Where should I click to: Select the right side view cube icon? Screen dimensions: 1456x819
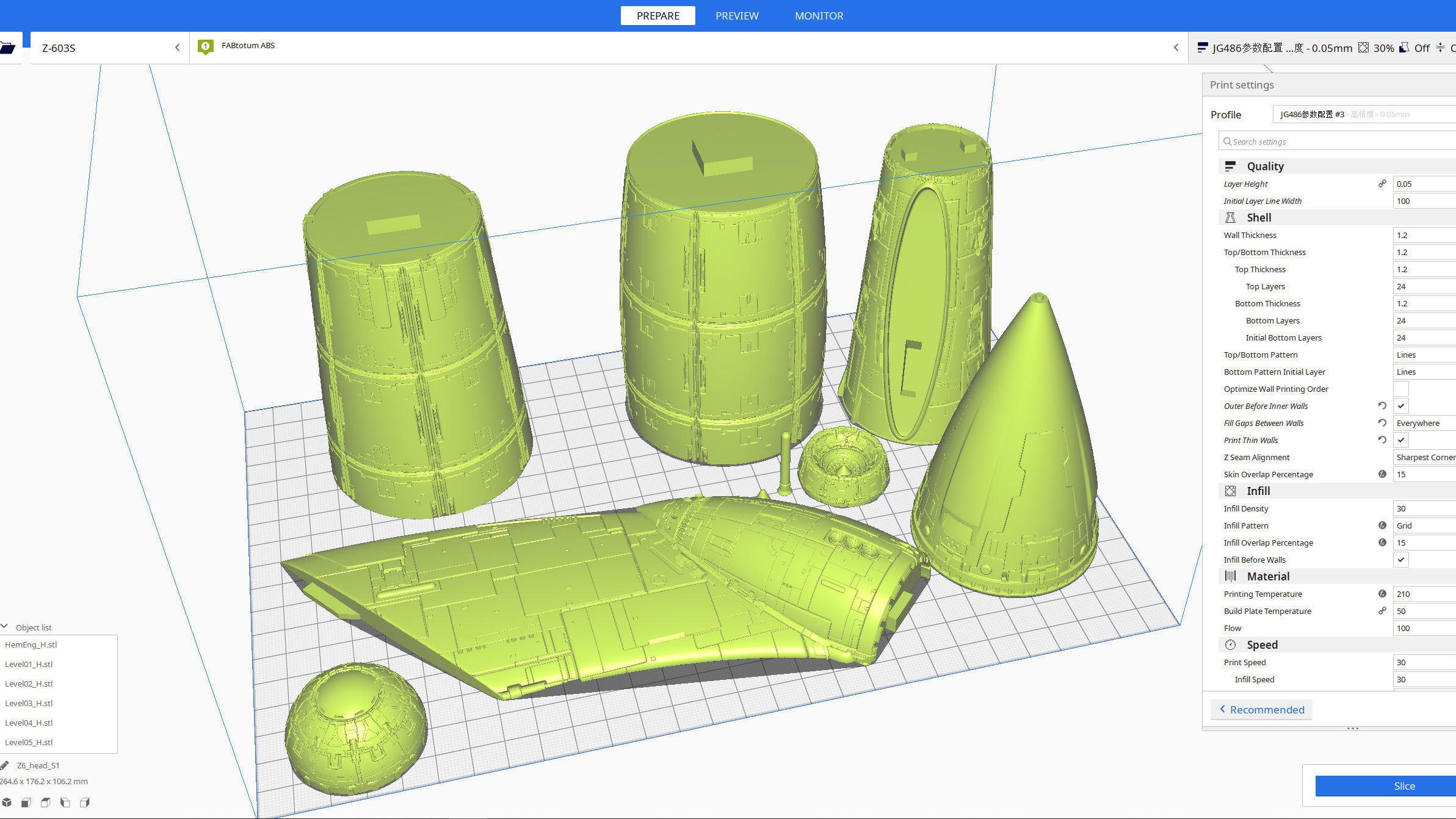tap(85, 803)
